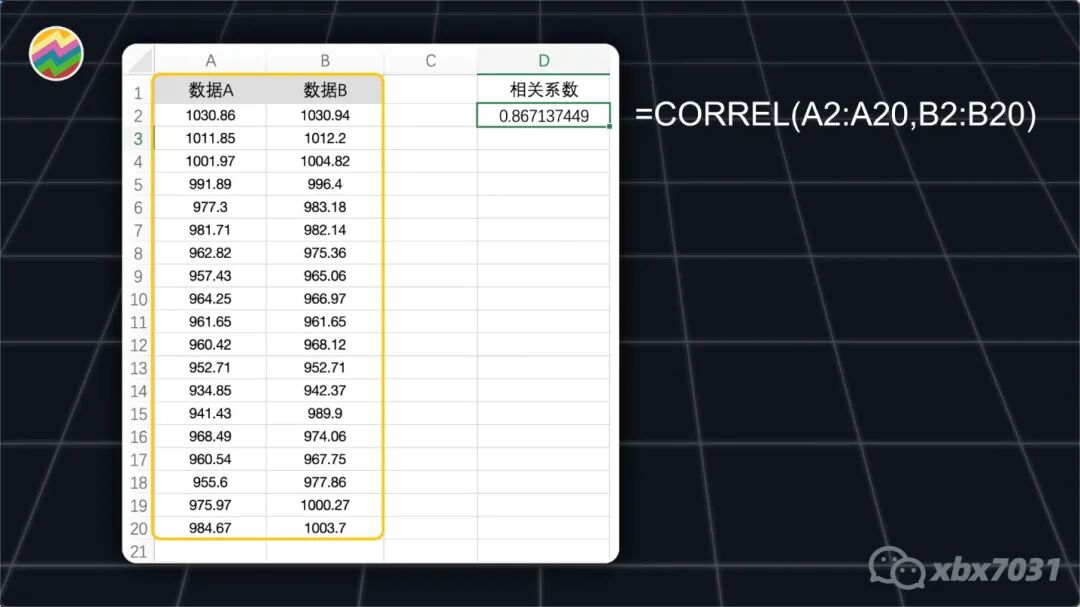Click cell with value 964.25
This screenshot has height=607, width=1080.
click(x=210, y=299)
